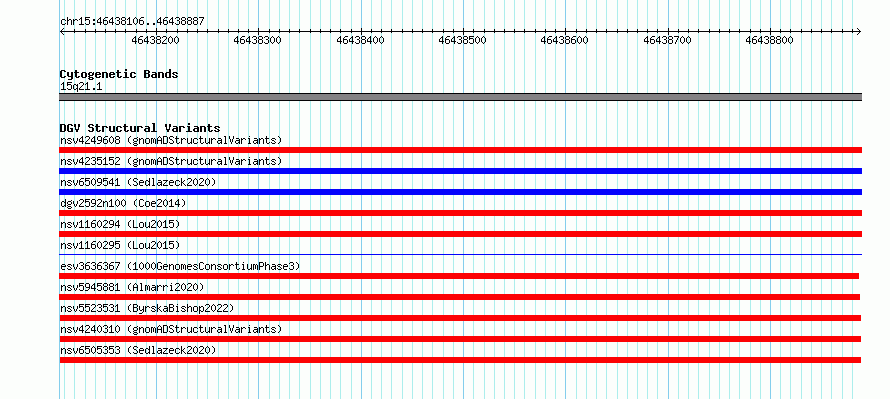
Task: Click ruler position 46438700
Action: (x=668, y=40)
